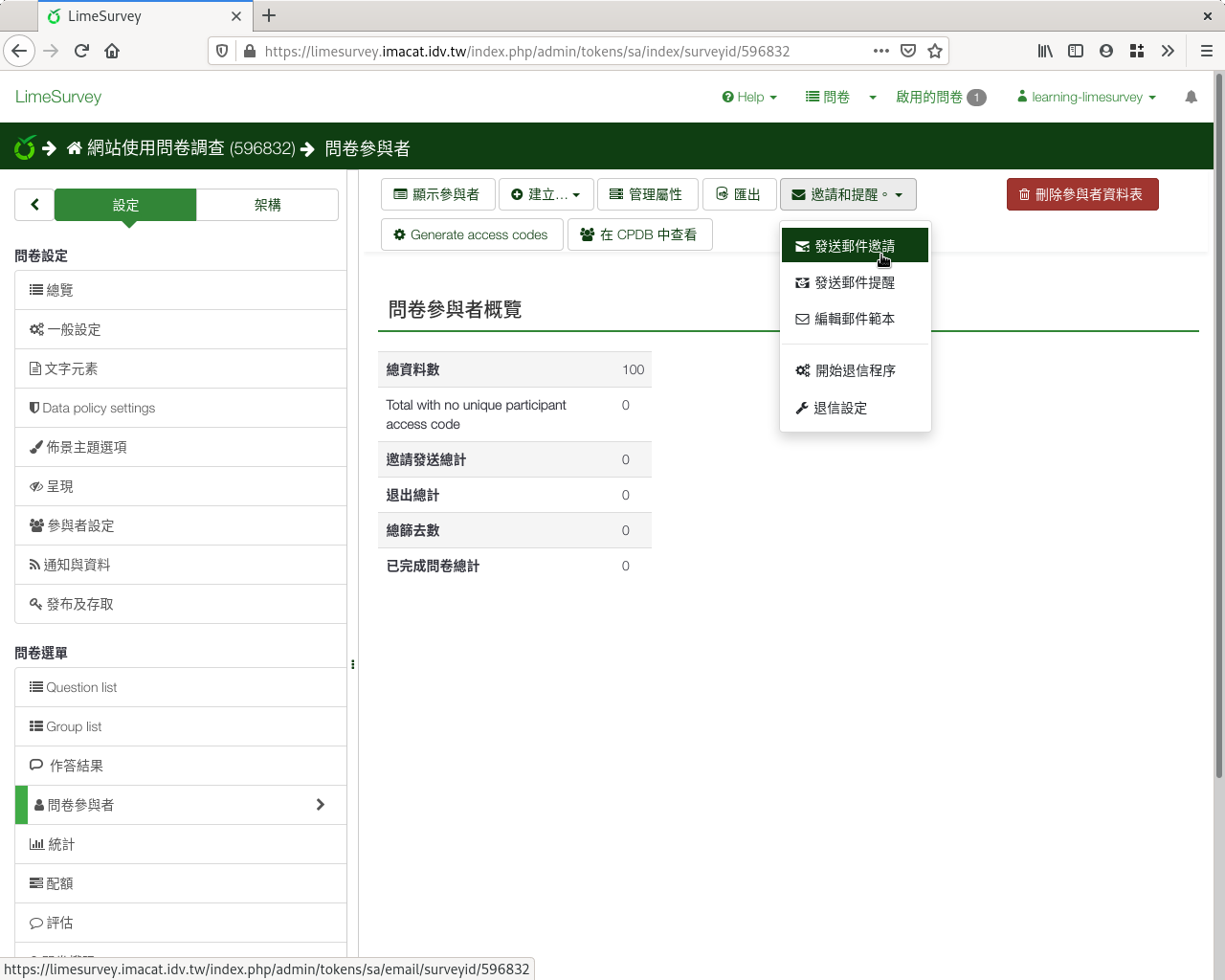Select 發送郵件邀請 from the dropdown menu

tap(855, 246)
